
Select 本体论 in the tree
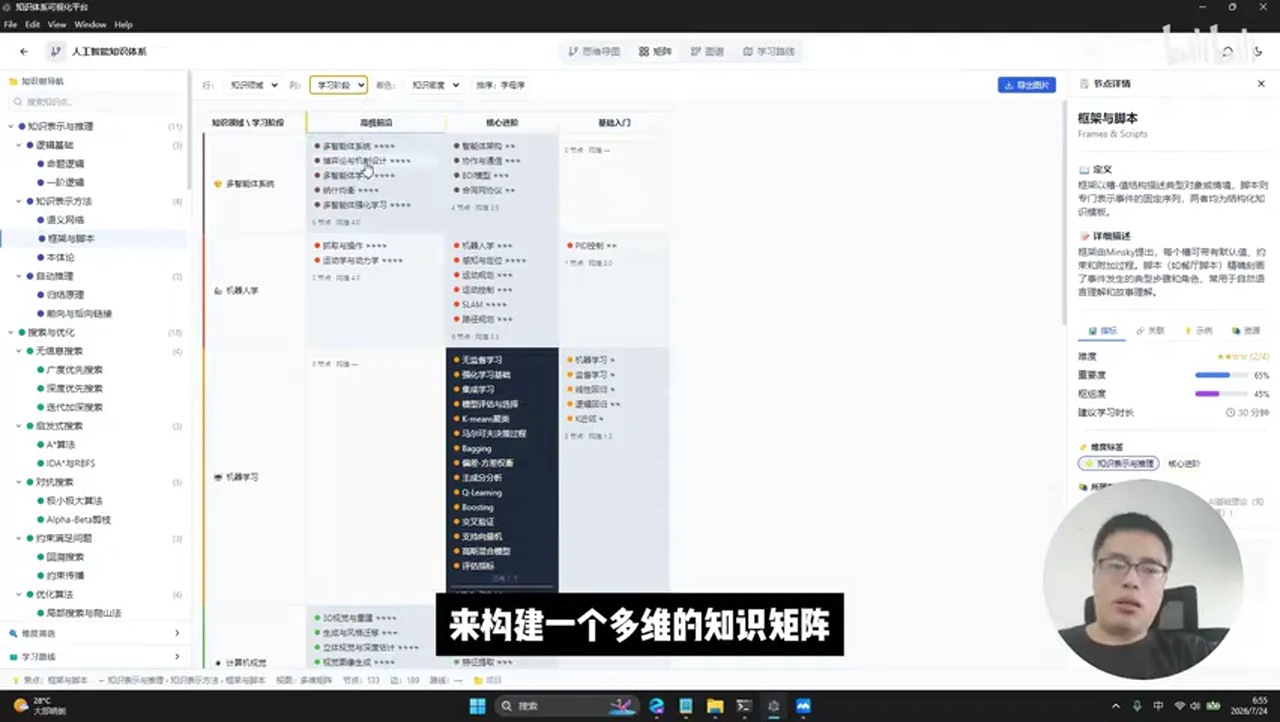61,257
